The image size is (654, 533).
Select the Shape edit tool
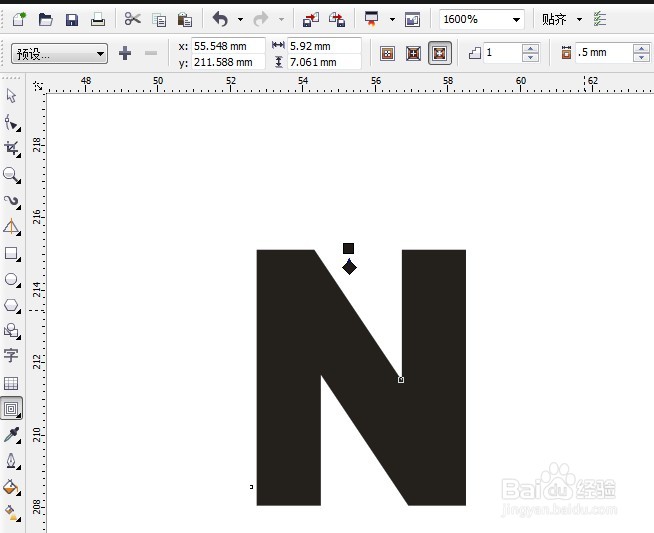point(12,123)
